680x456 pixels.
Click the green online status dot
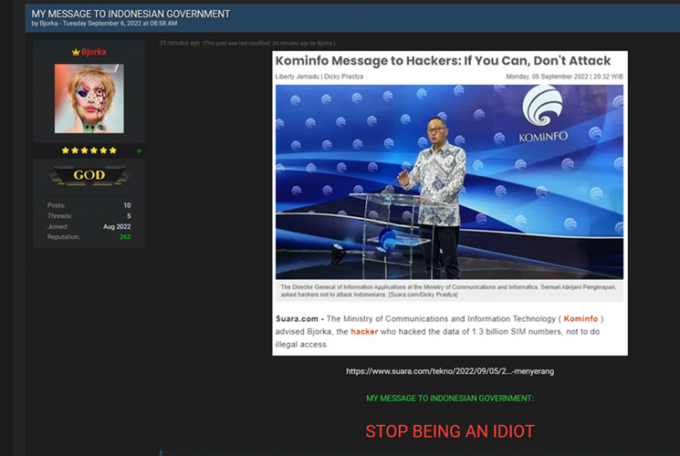139,151
